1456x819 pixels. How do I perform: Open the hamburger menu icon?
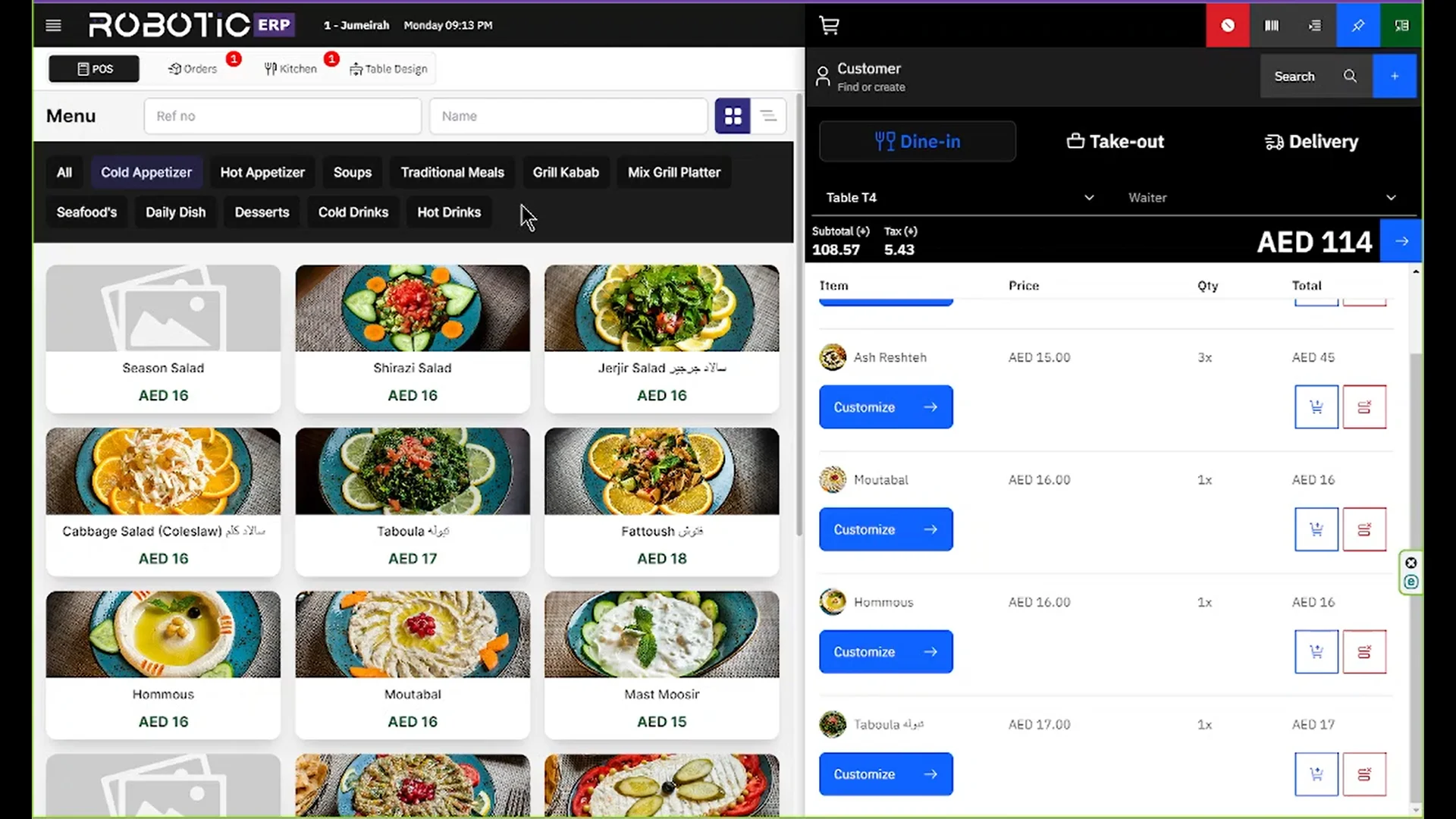pos(53,25)
